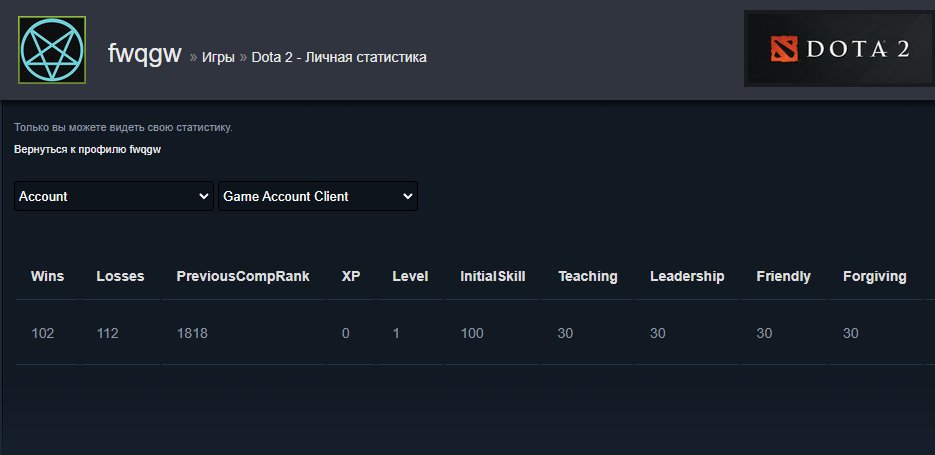935x455 pixels.
Task: Click the InitialSkill column header
Action: pyautogui.click(x=493, y=276)
